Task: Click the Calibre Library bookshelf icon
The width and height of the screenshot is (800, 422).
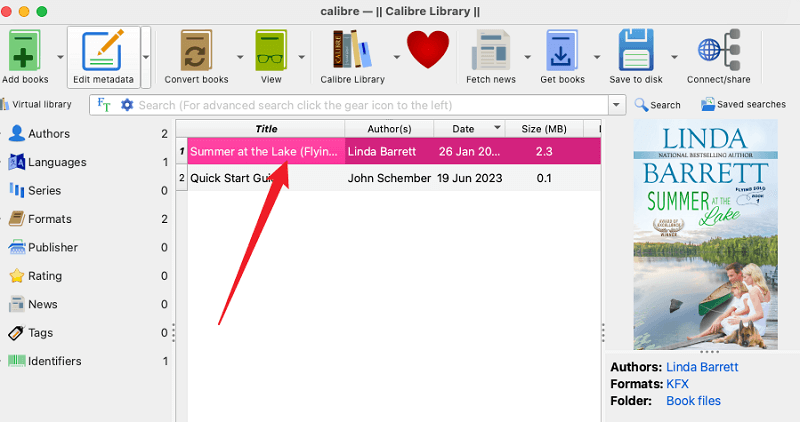Action: pos(352,49)
